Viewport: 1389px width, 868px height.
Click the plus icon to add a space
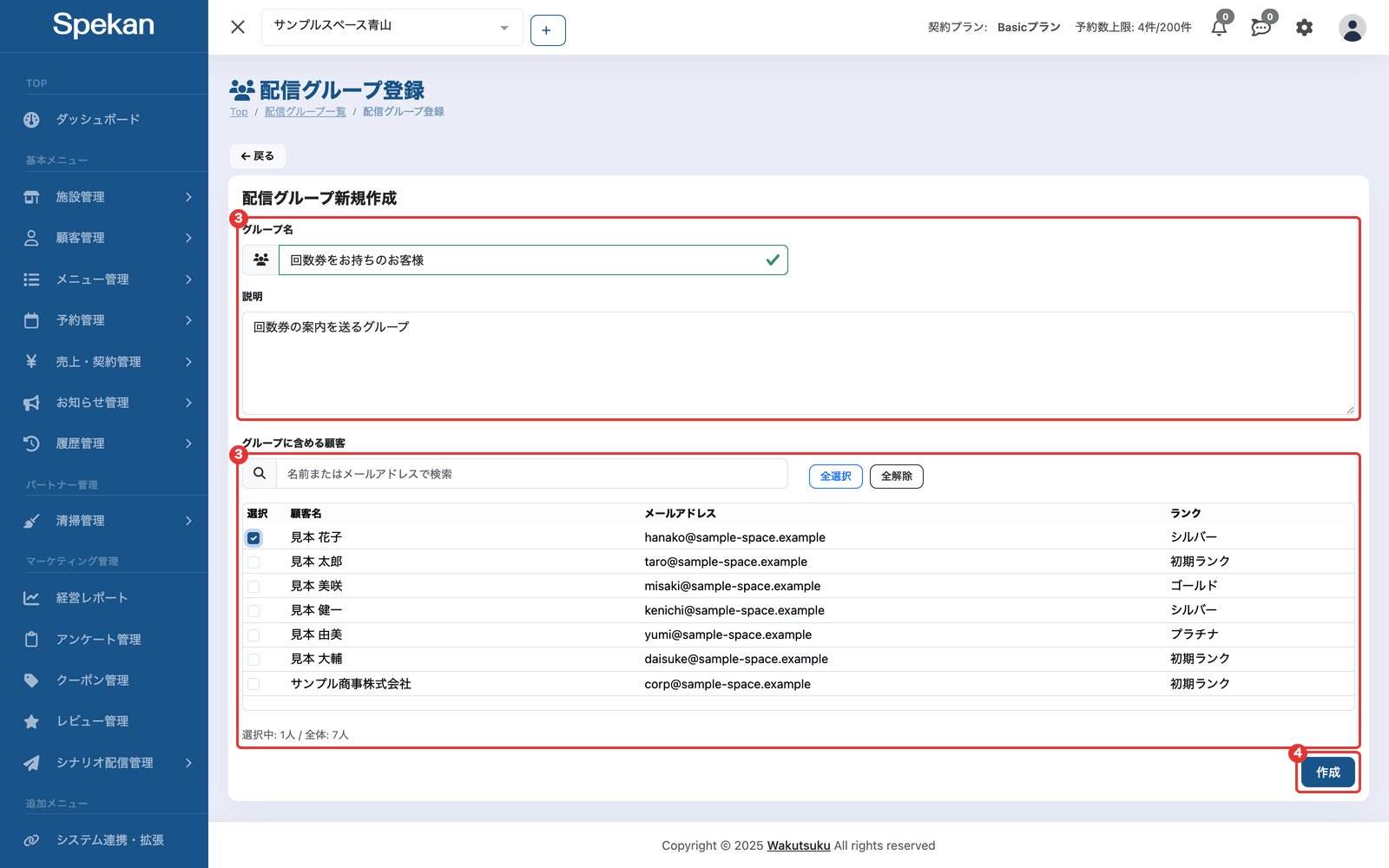[548, 30]
